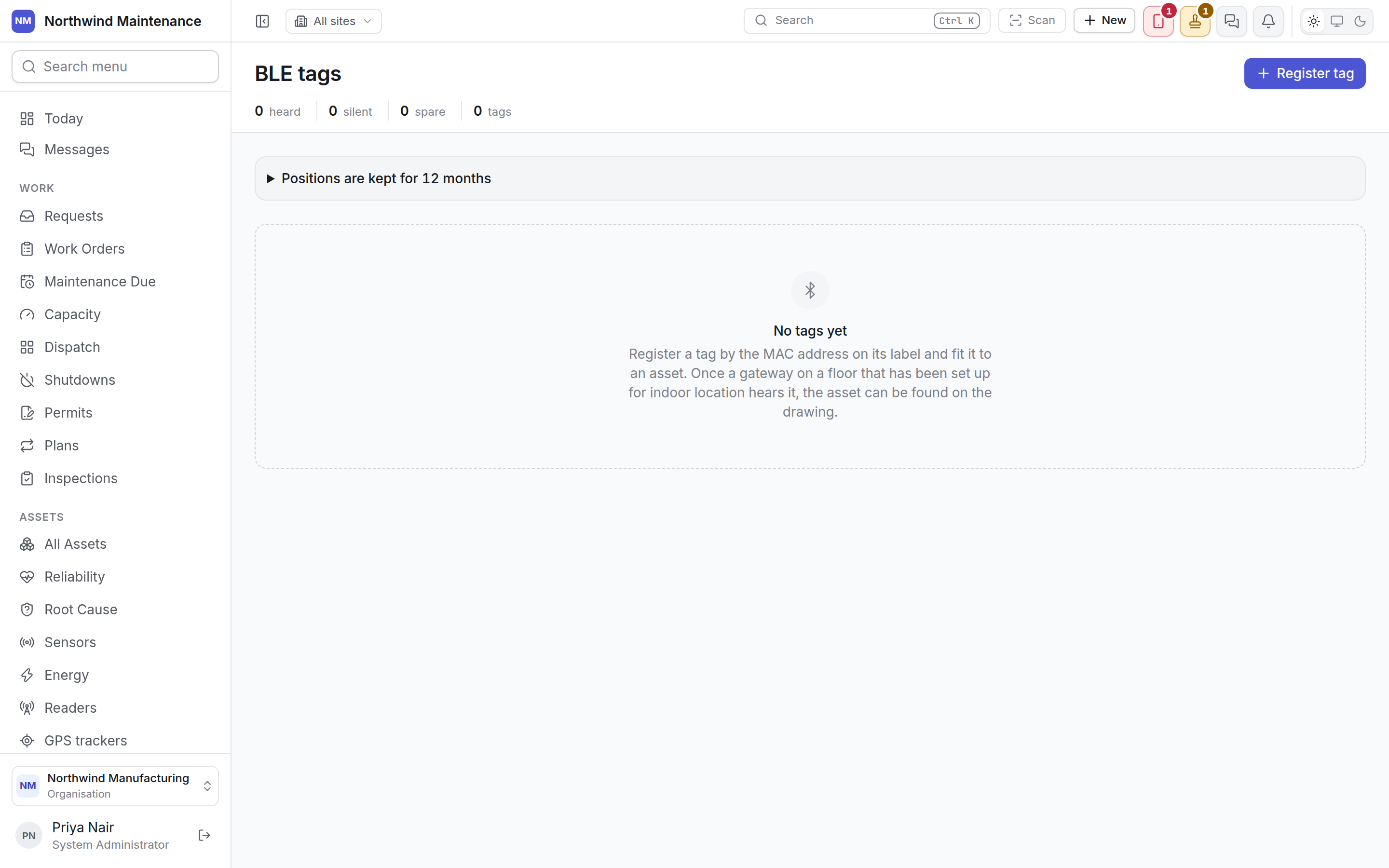Viewport: 1389px width, 868px height.
Task: Click the Priya Nair user profile
Action: [x=93, y=835]
